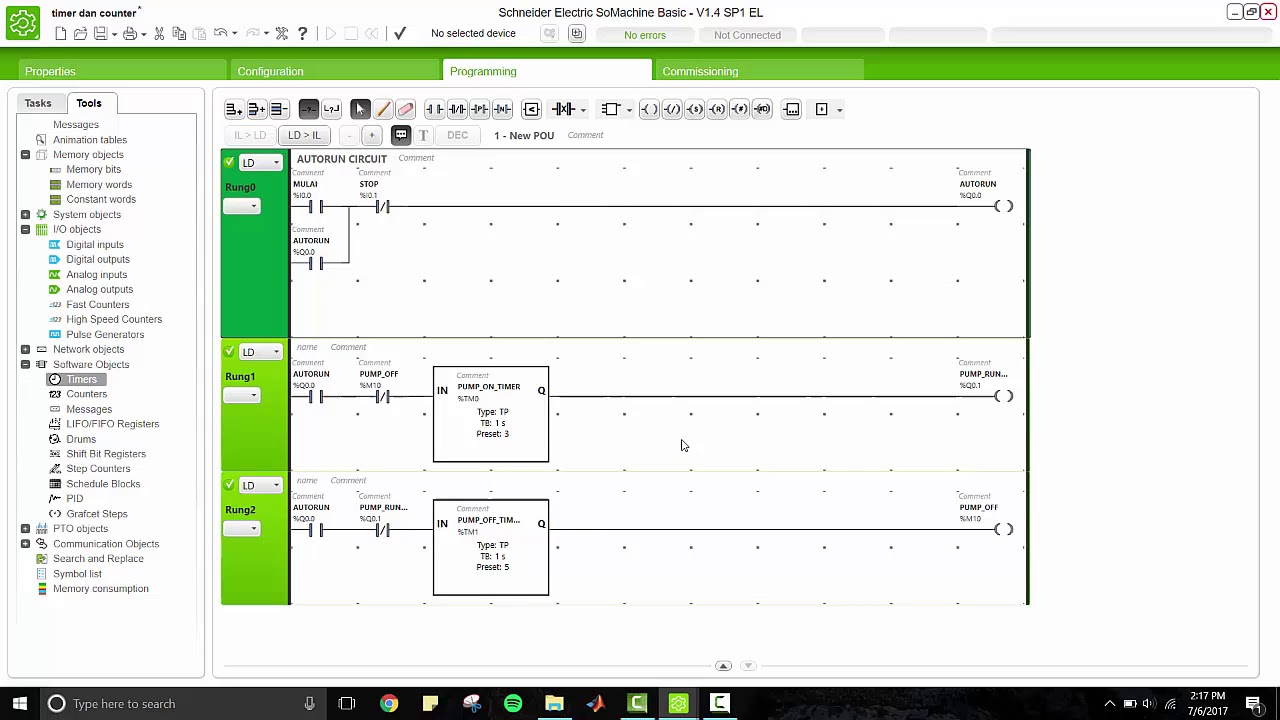This screenshot has height=720, width=1280.
Task: Insert a Reset coil (R) element
Action: pyautogui.click(x=717, y=109)
